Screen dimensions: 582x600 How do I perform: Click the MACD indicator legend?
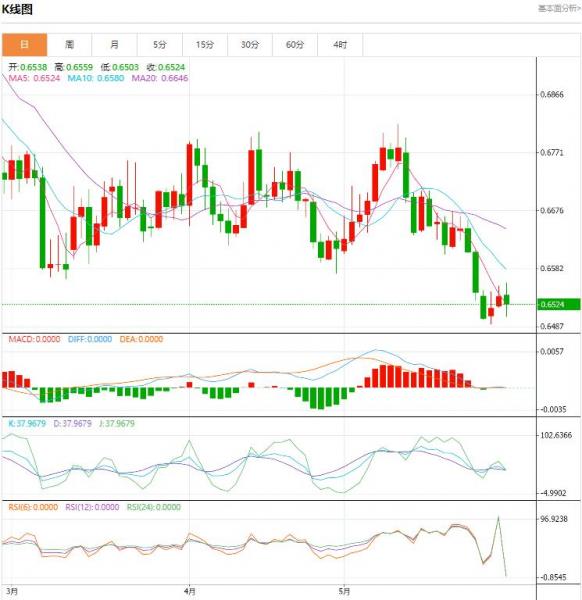coord(34,339)
